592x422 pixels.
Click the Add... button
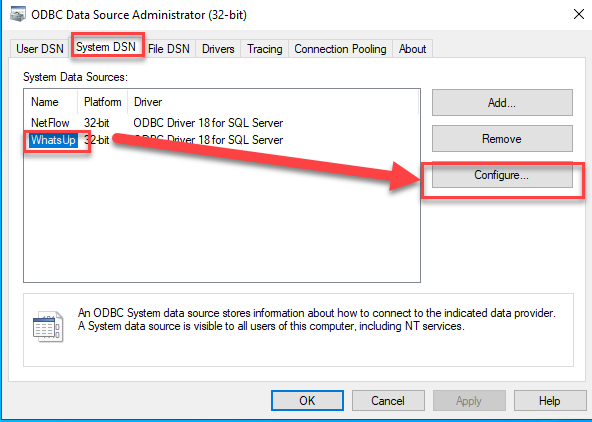502,103
